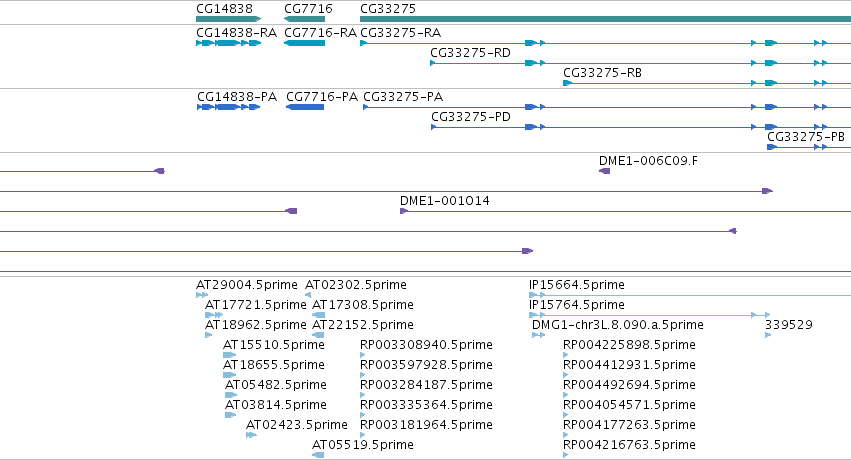Screen dimensions: 851x460
Task: Click the AT02423.5prime EST label
Action: 297,425
